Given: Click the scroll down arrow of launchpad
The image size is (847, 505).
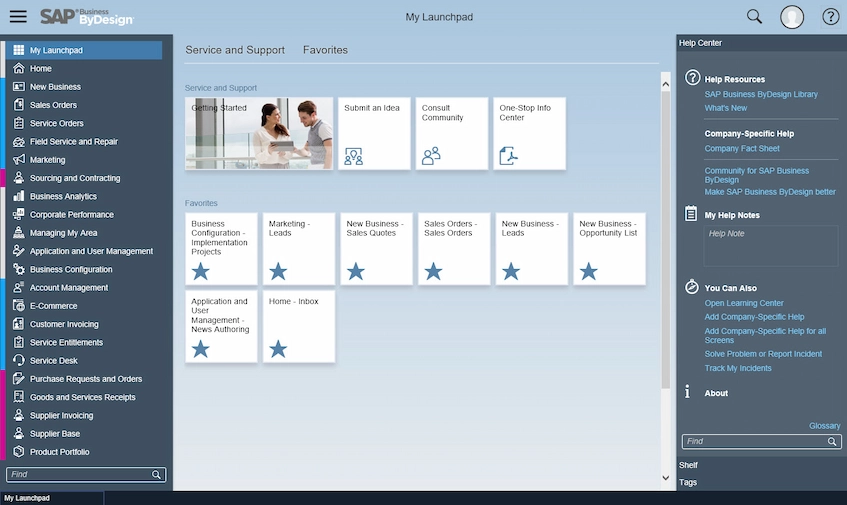Looking at the screenshot, I should point(666,478).
